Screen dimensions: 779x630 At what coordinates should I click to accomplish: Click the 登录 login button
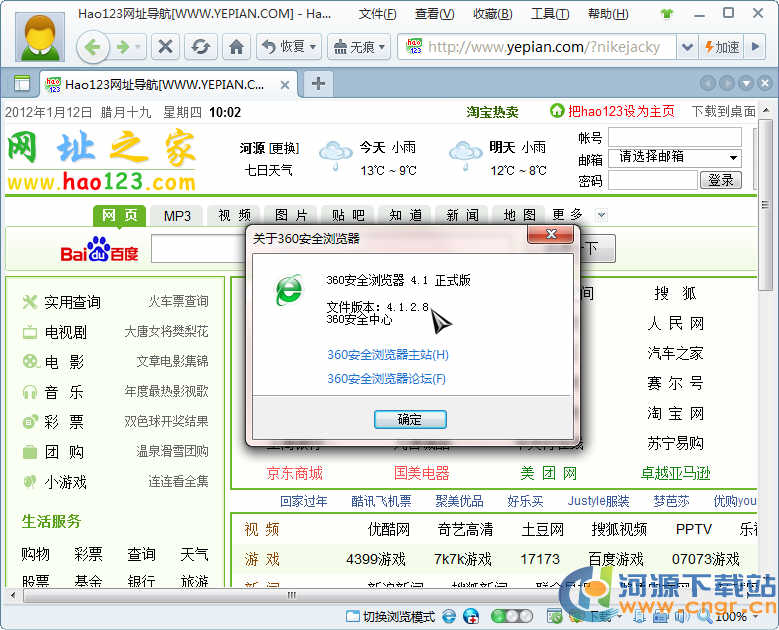point(721,180)
